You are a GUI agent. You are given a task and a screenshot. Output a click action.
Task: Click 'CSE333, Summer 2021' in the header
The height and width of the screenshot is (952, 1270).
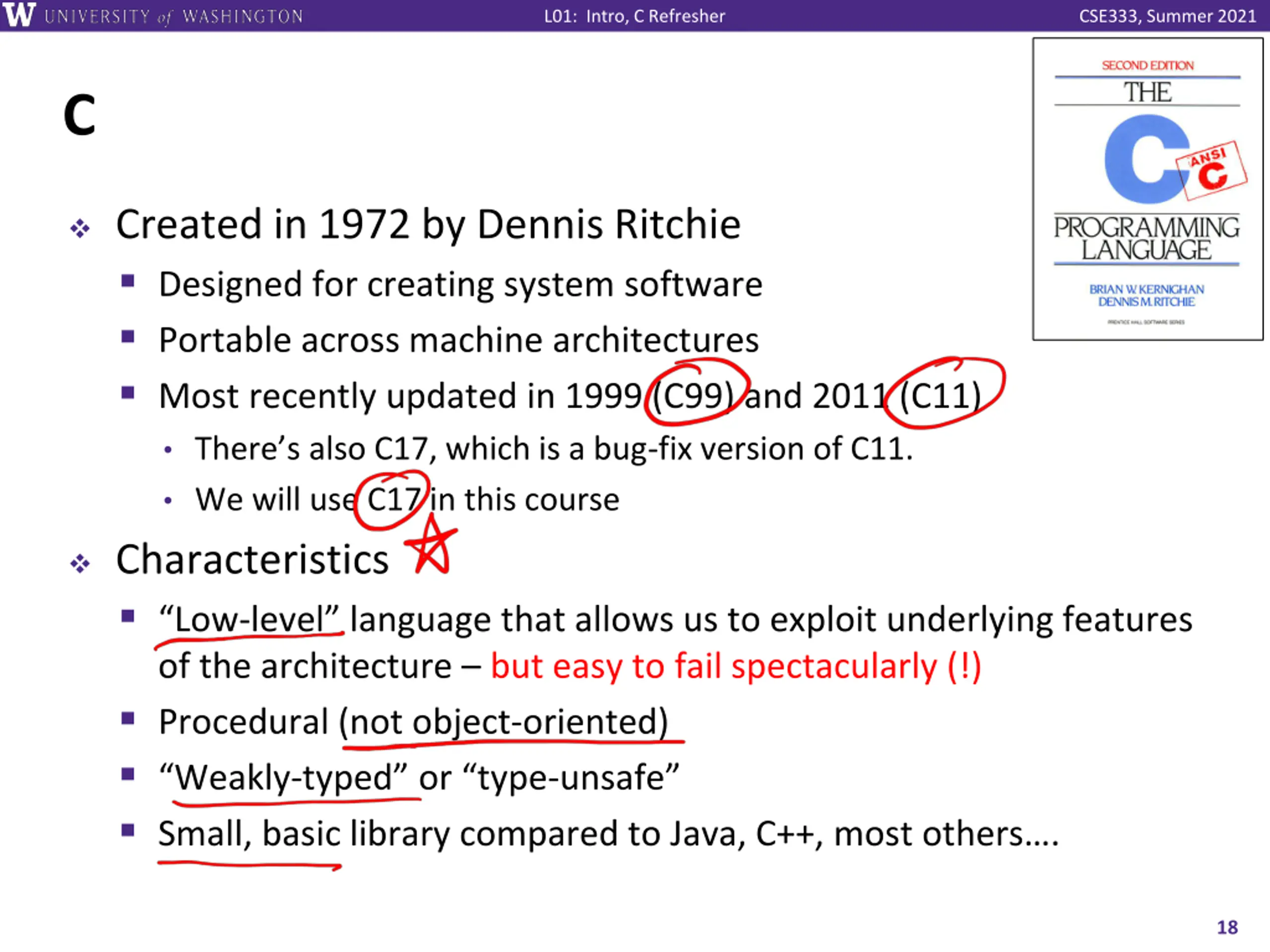(1168, 16)
